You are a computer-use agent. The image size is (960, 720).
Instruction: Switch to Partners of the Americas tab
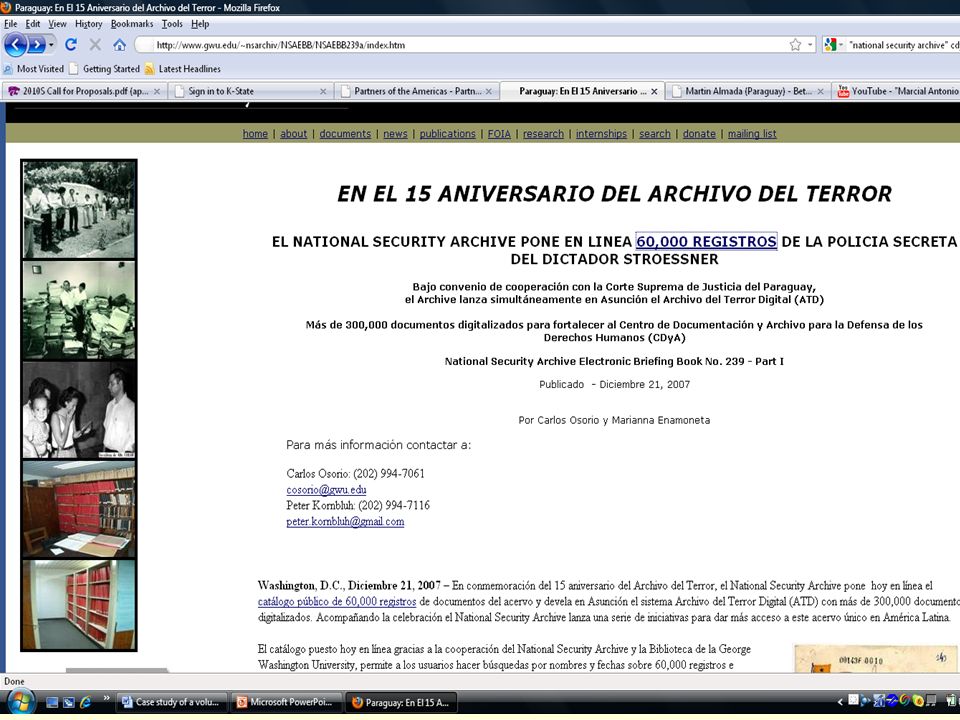416,91
